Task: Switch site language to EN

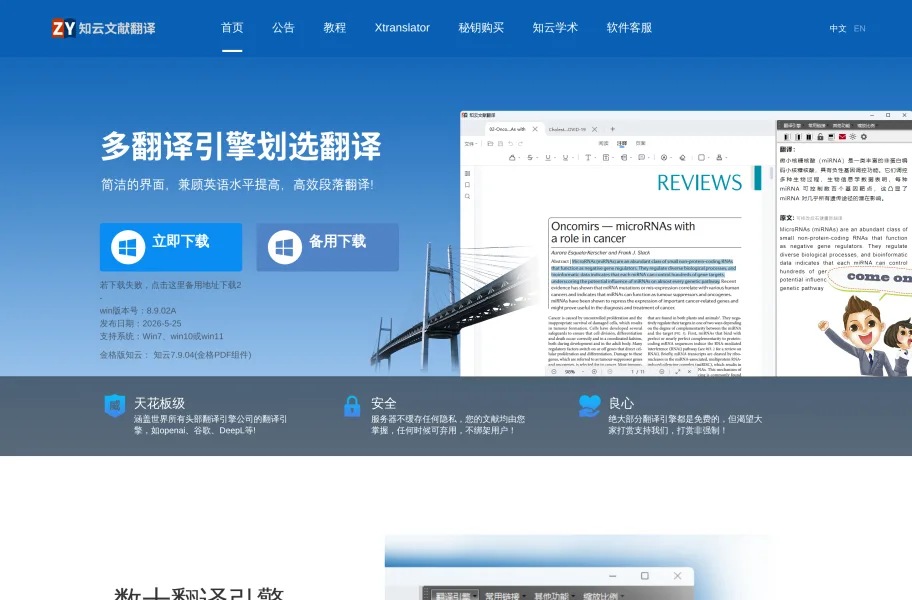Action: (860, 28)
